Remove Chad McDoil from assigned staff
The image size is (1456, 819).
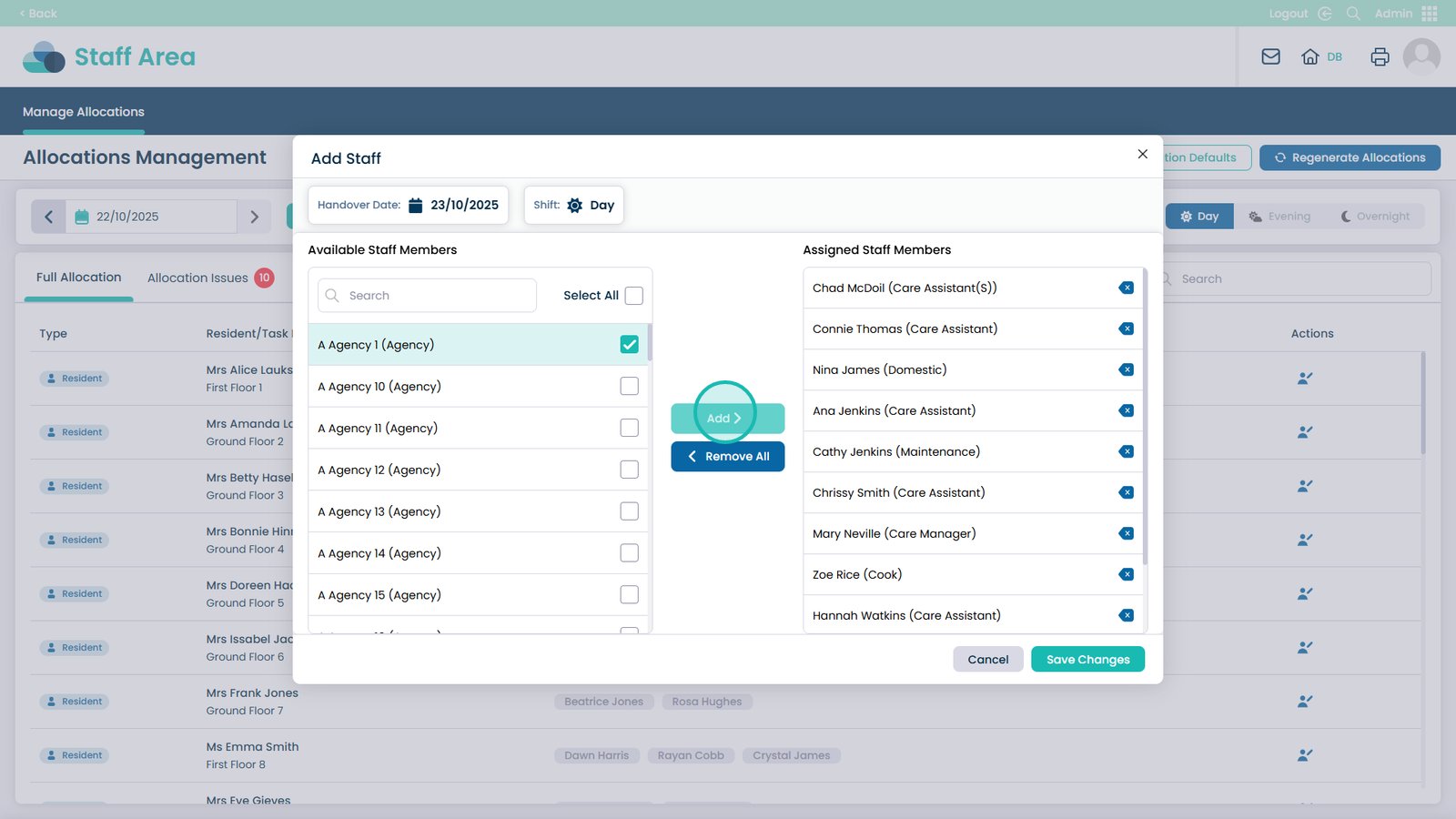click(x=1127, y=288)
